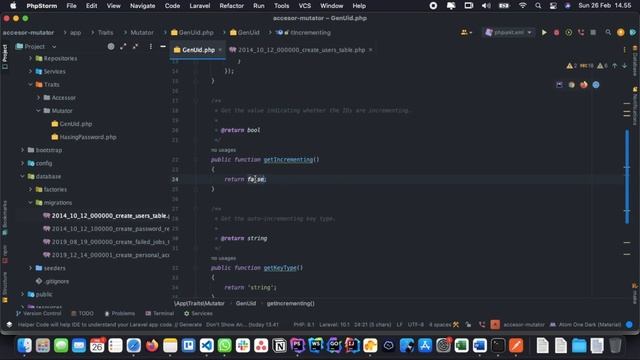The width and height of the screenshot is (640, 360).
Task: Click the blue editor scrollbar thumb
Action: pos(627,176)
